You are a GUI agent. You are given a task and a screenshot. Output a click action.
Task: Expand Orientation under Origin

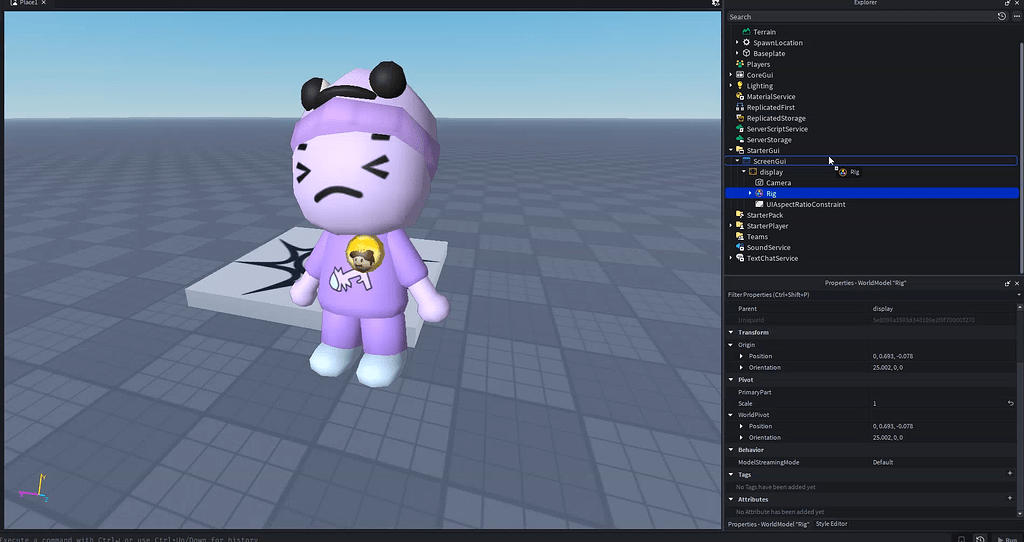tap(741, 368)
